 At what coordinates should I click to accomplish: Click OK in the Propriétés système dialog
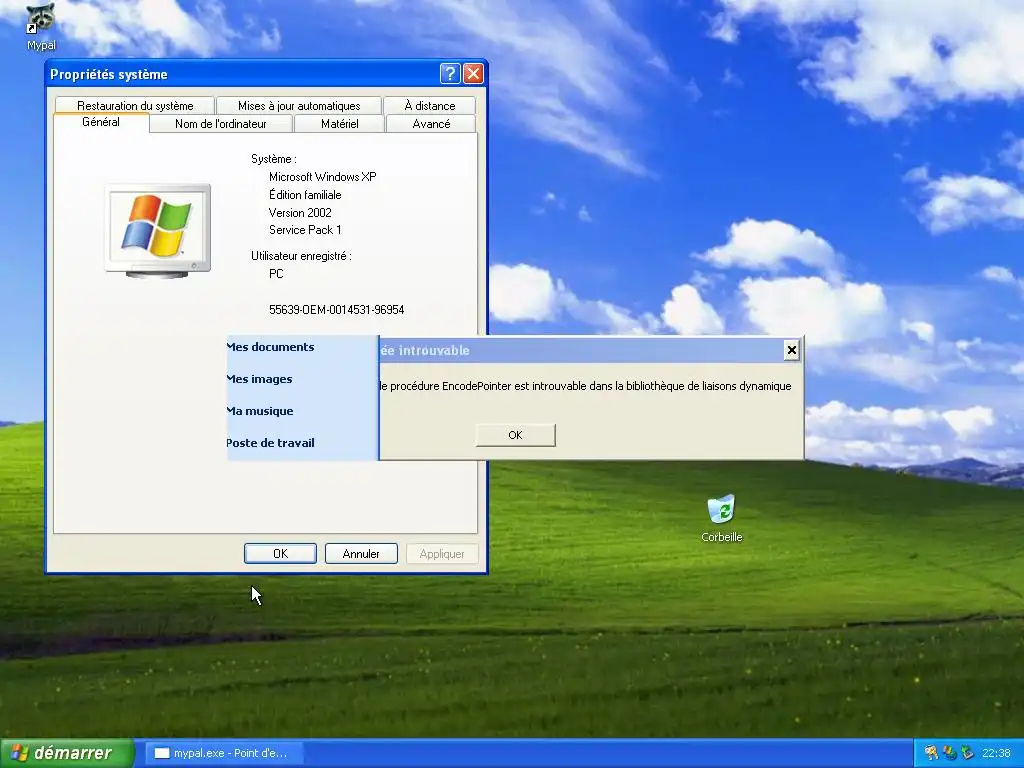(x=280, y=554)
